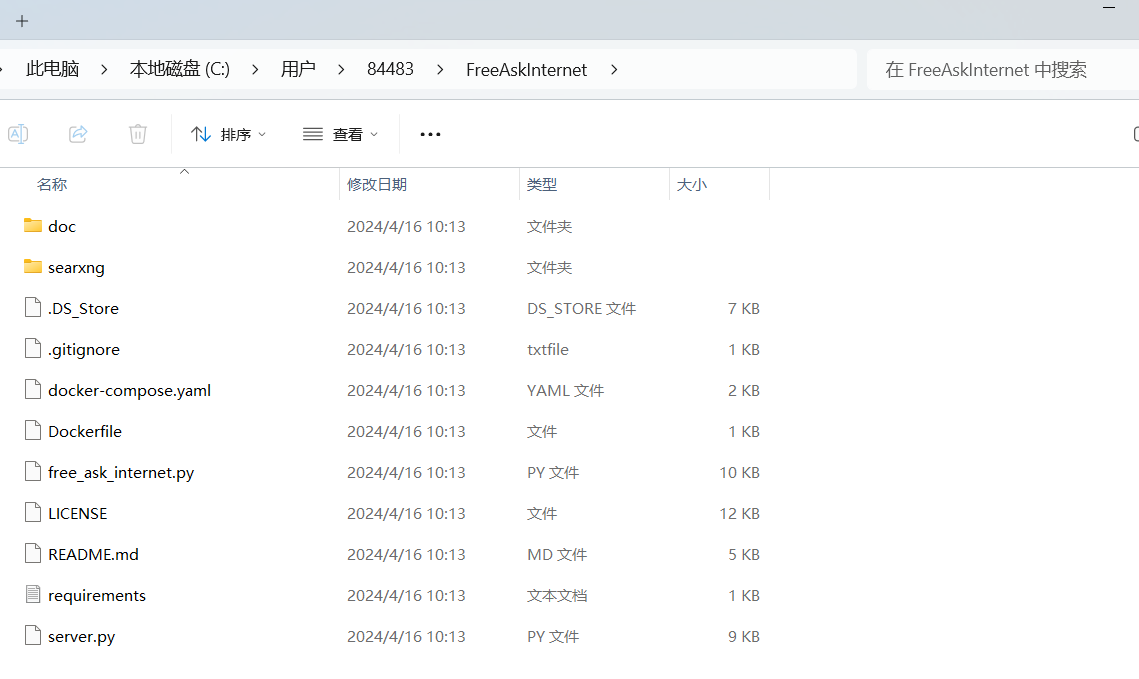Click the server.py file icon
This screenshot has height=679, width=1139.
[x=34, y=636]
